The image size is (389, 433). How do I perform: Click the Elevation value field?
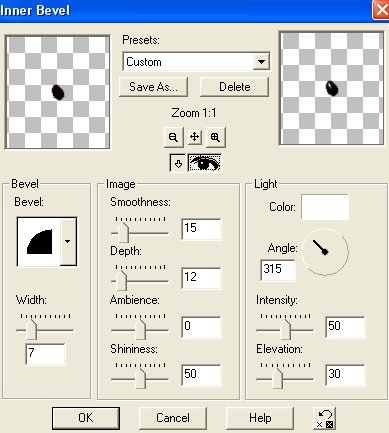pos(345,375)
